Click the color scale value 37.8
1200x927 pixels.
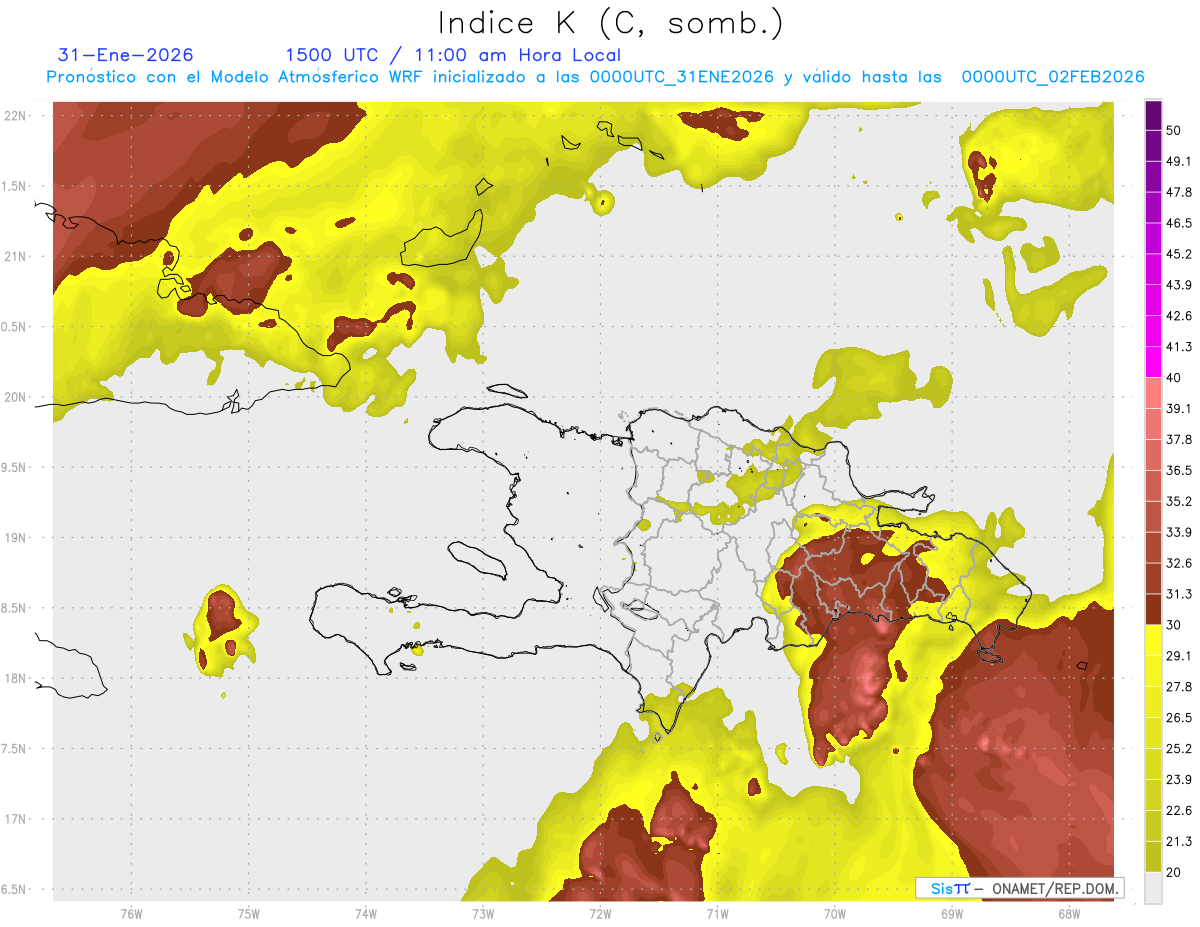(1179, 440)
